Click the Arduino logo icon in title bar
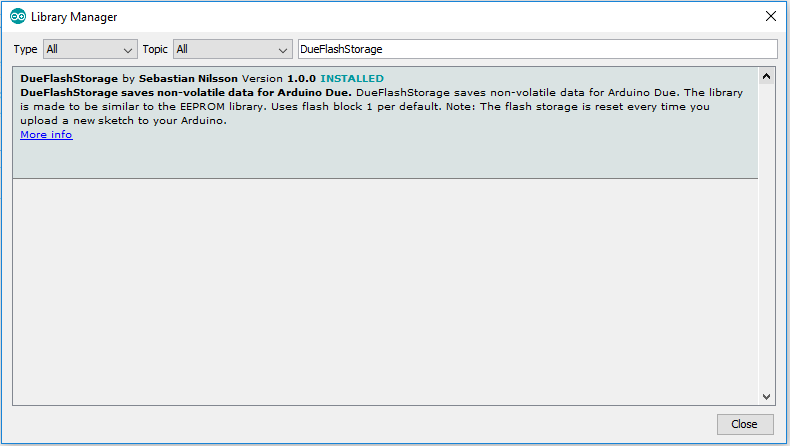Image resolution: width=790 pixels, height=446 pixels. 18,17
